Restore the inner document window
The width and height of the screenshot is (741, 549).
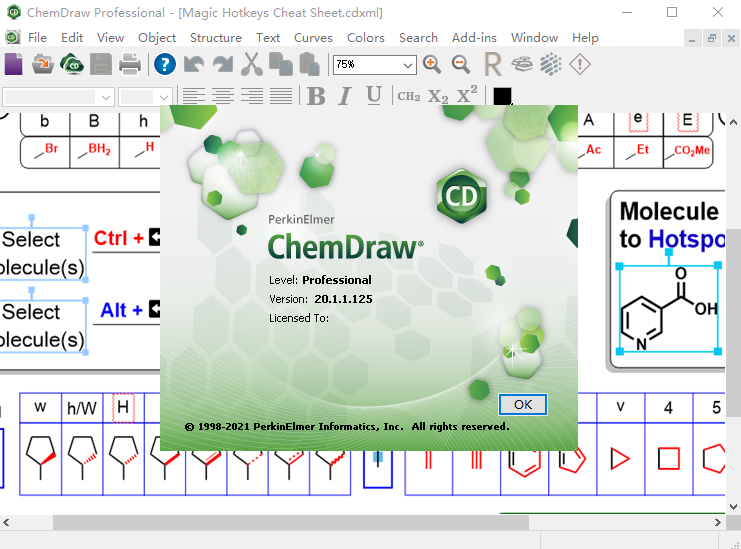point(711,38)
